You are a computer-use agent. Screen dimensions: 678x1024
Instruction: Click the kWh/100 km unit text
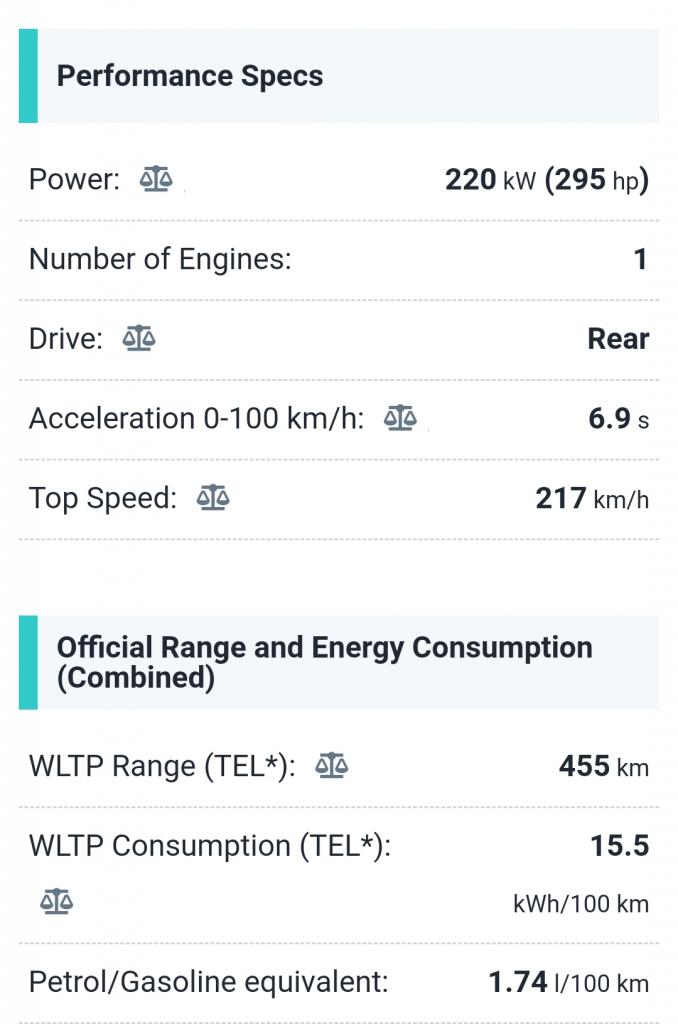coord(580,904)
